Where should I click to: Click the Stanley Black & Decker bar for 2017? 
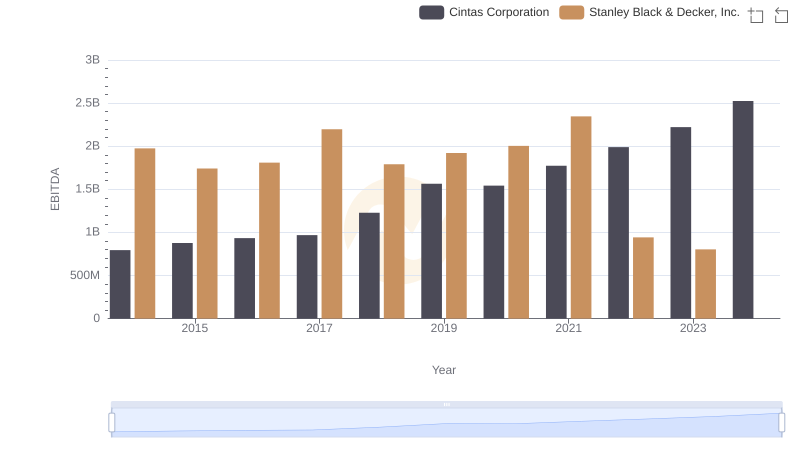(x=332, y=224)
